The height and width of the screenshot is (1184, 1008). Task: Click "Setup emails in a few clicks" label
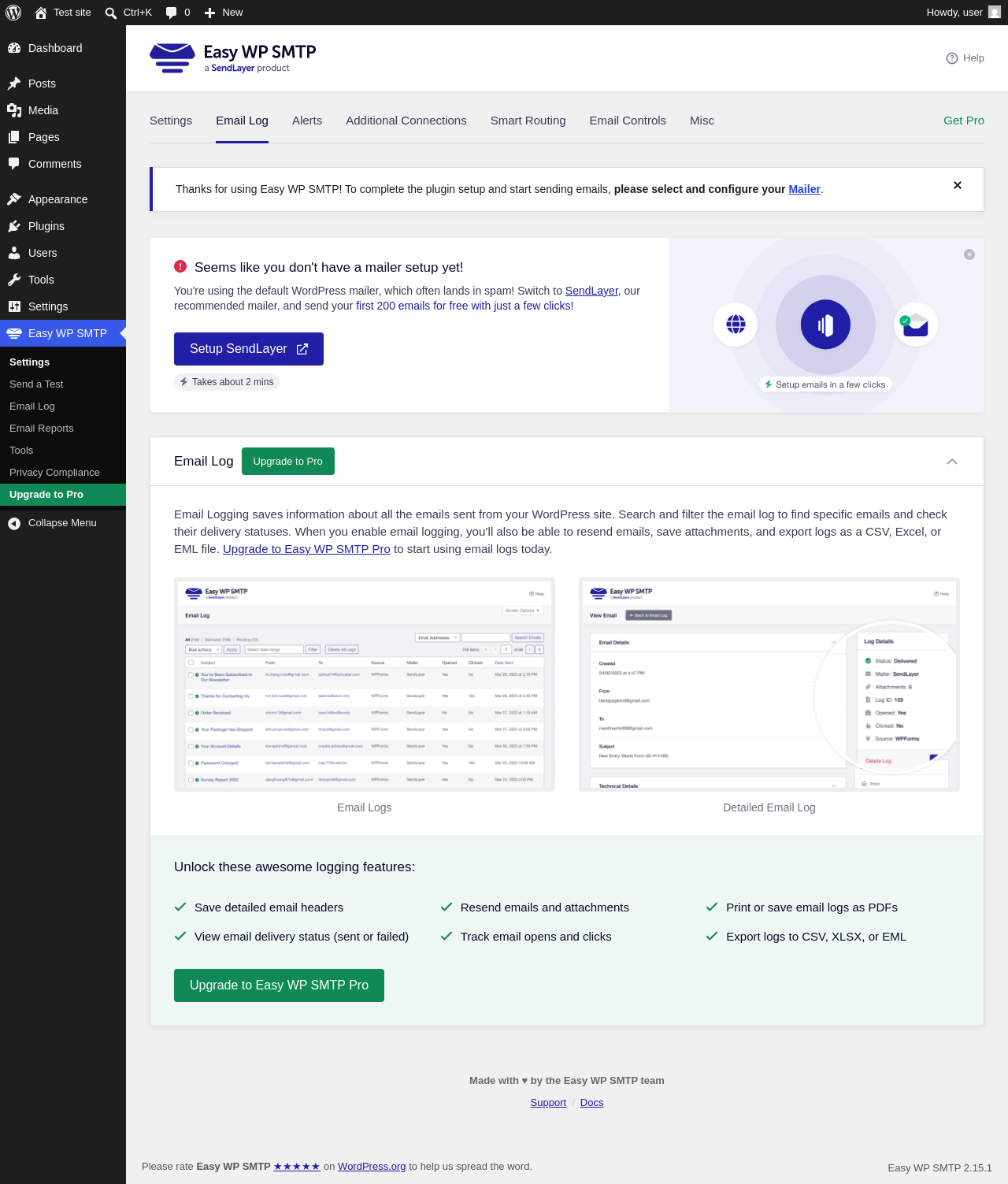click(825, 384)
